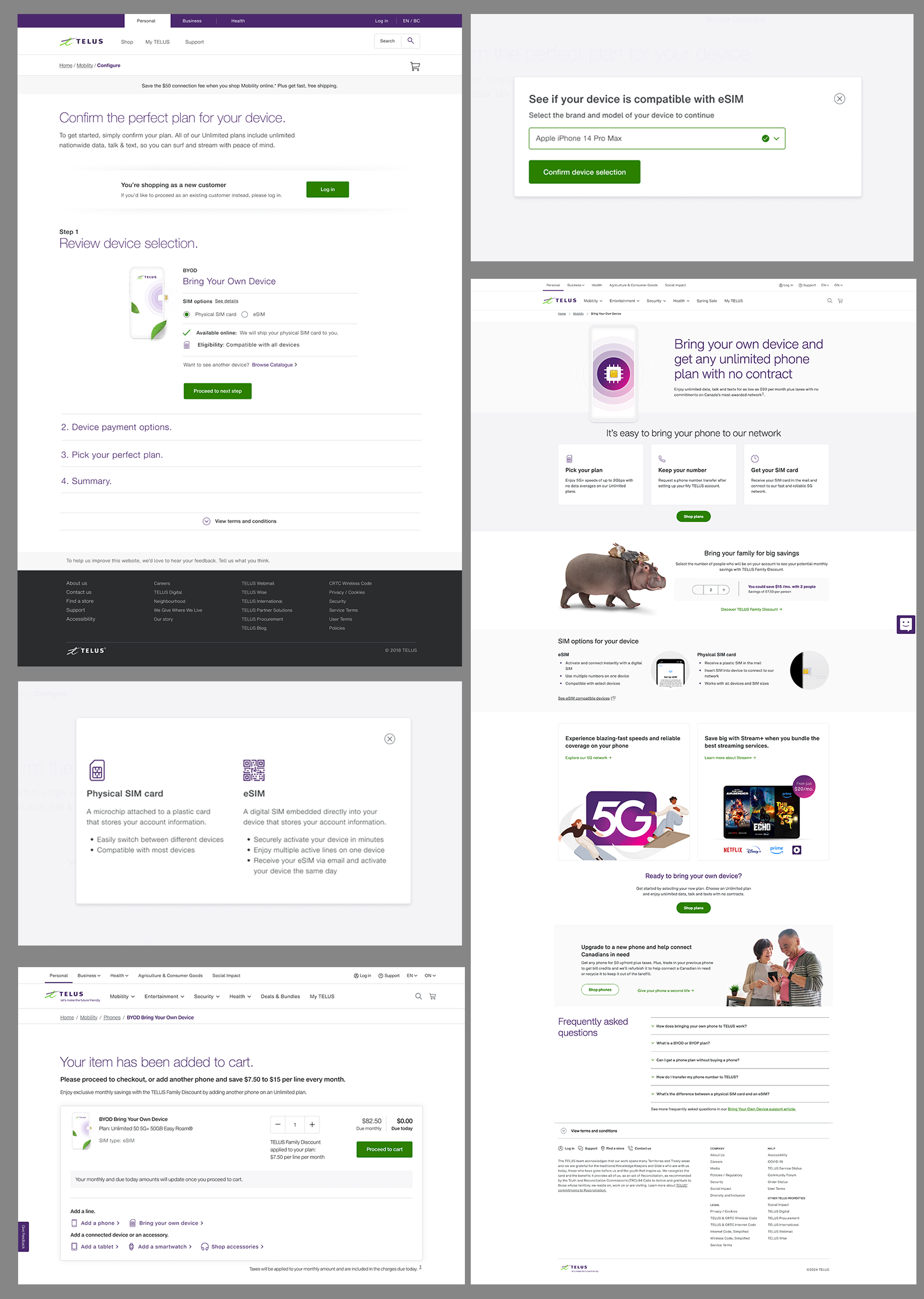Open the purple chat assistant smiley icon
924x1299 pixels.
(906, 624)
